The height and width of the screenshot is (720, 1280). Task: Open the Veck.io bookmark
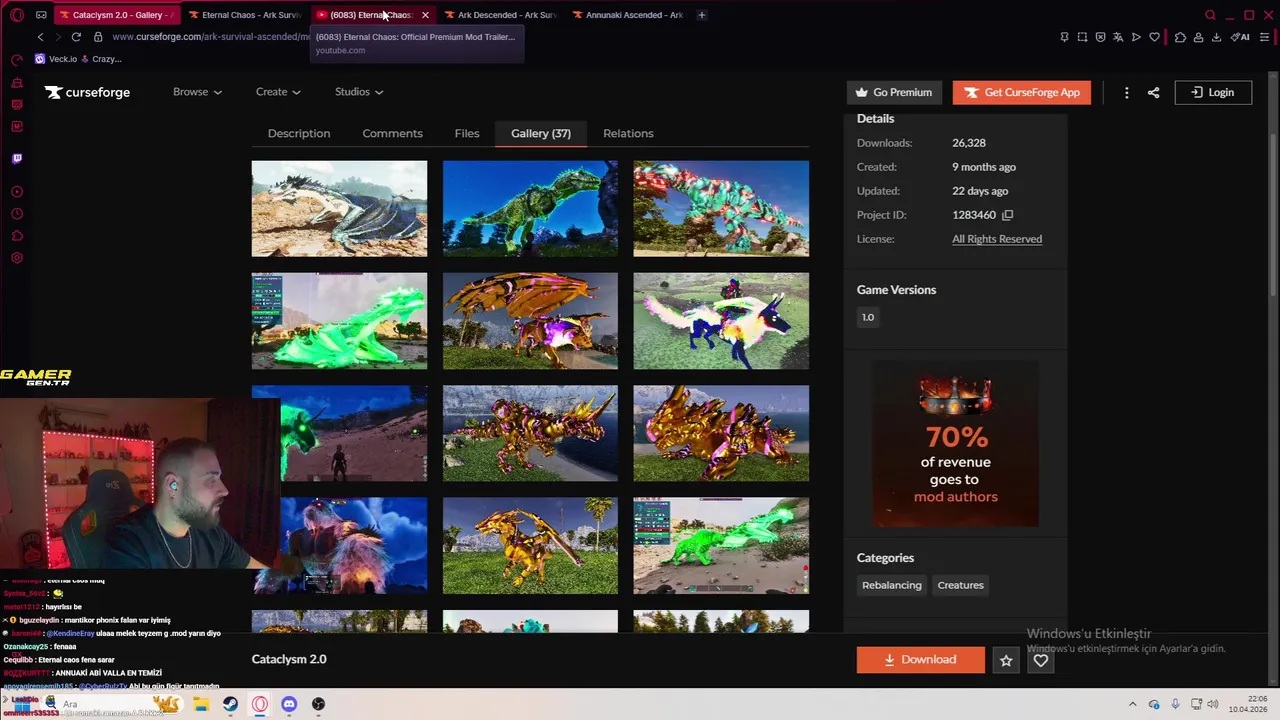[x=56, y=59]
